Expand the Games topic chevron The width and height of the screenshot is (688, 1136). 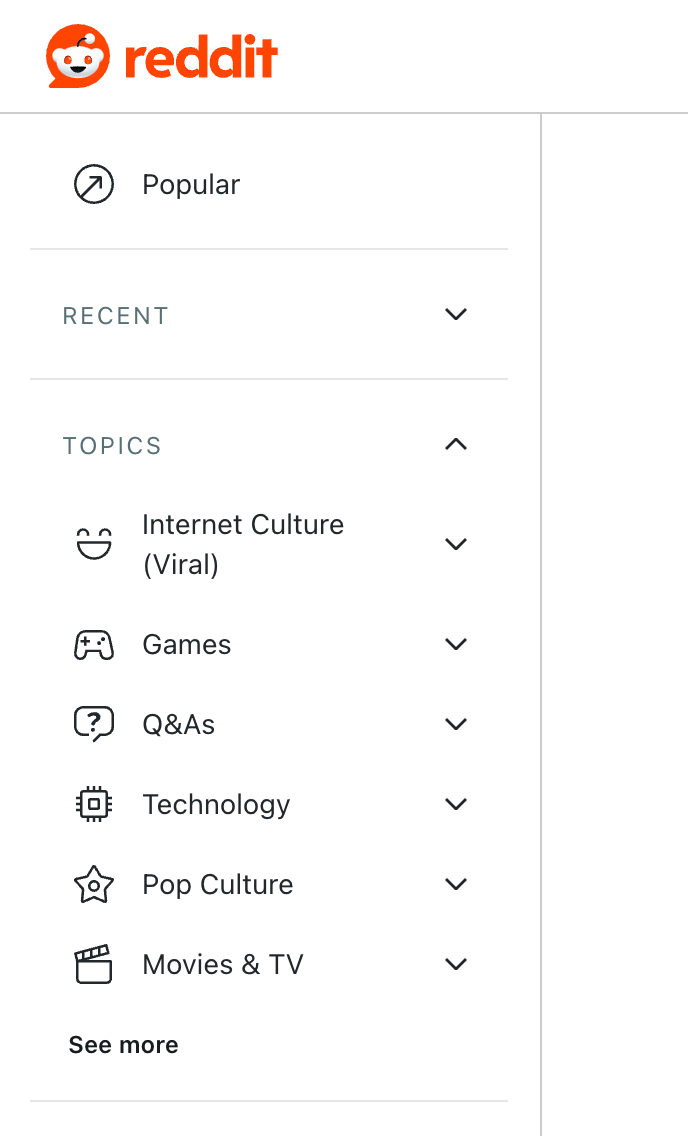pos(456,645)
